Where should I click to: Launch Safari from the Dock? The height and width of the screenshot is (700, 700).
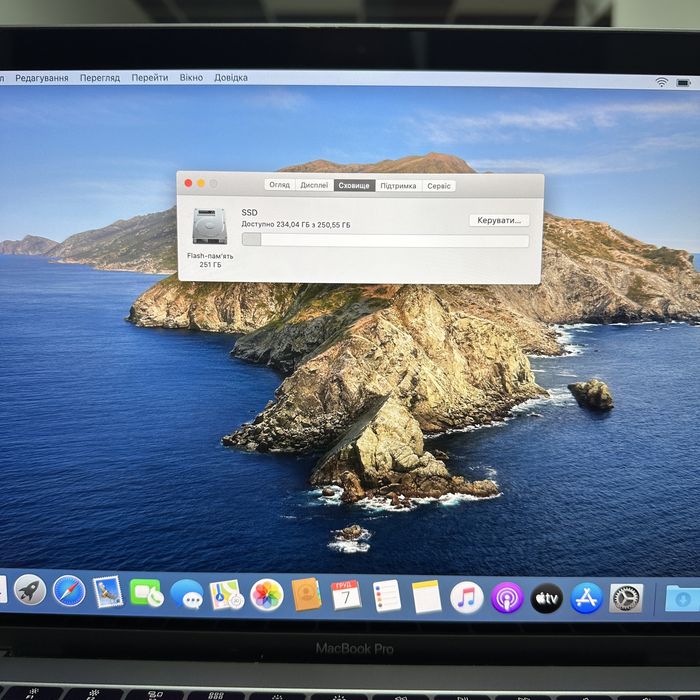[69, 591]
